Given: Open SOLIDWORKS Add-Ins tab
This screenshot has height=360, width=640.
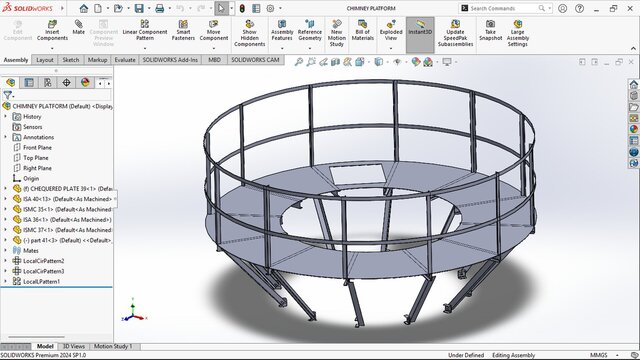Looking at the screenshot, I should tap(170, 60).
